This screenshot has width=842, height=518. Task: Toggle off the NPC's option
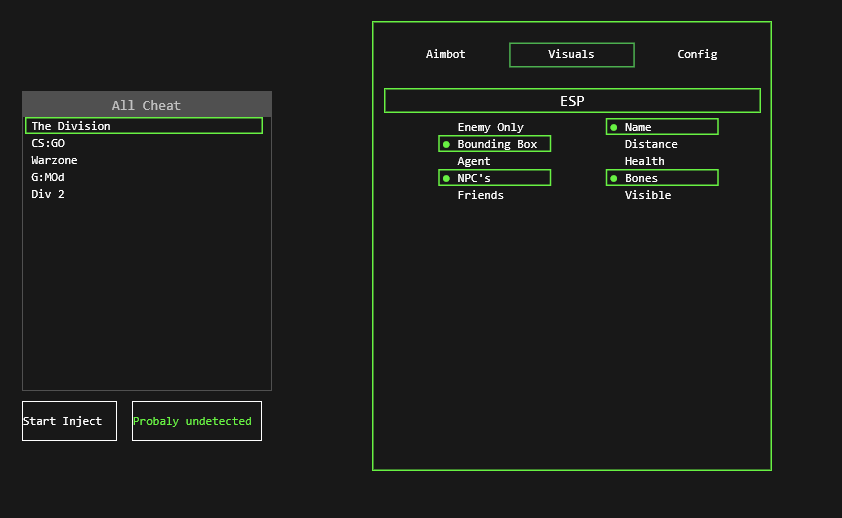coord(494,178)
